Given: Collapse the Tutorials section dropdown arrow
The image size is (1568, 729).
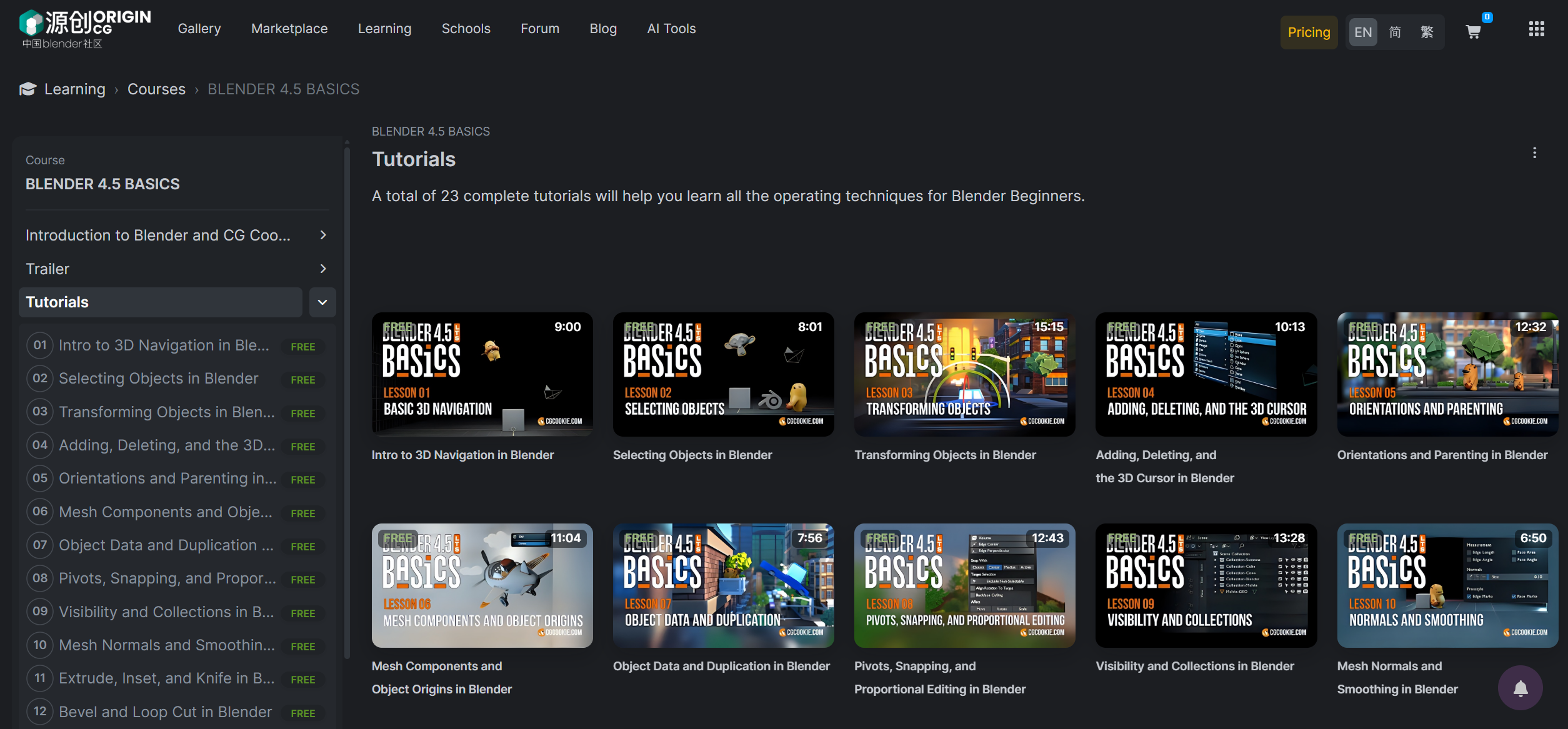Looking at the screenshot, I should (322, 302).
